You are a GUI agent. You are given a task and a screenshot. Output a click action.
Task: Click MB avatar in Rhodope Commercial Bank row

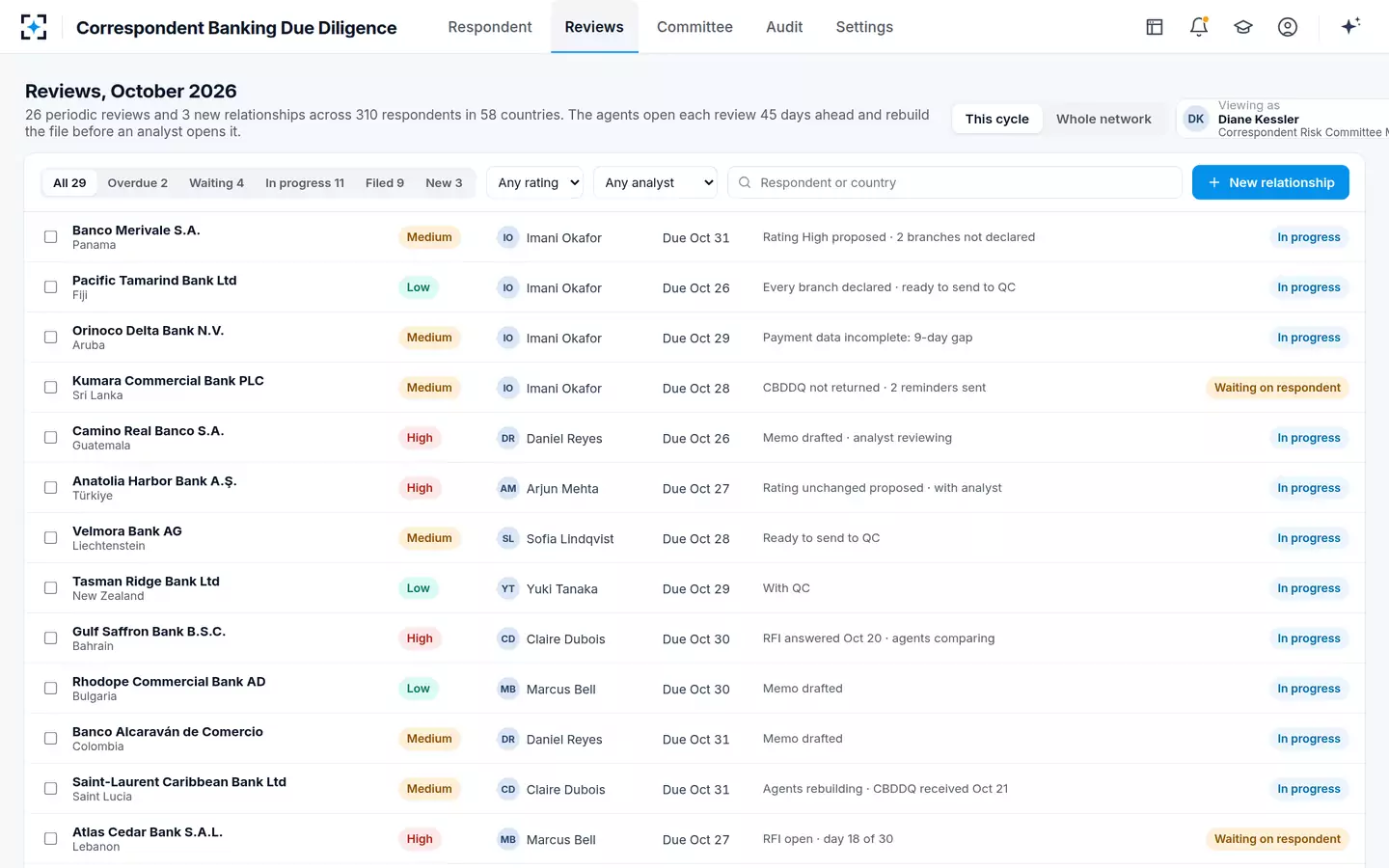(x=508, y=689)
